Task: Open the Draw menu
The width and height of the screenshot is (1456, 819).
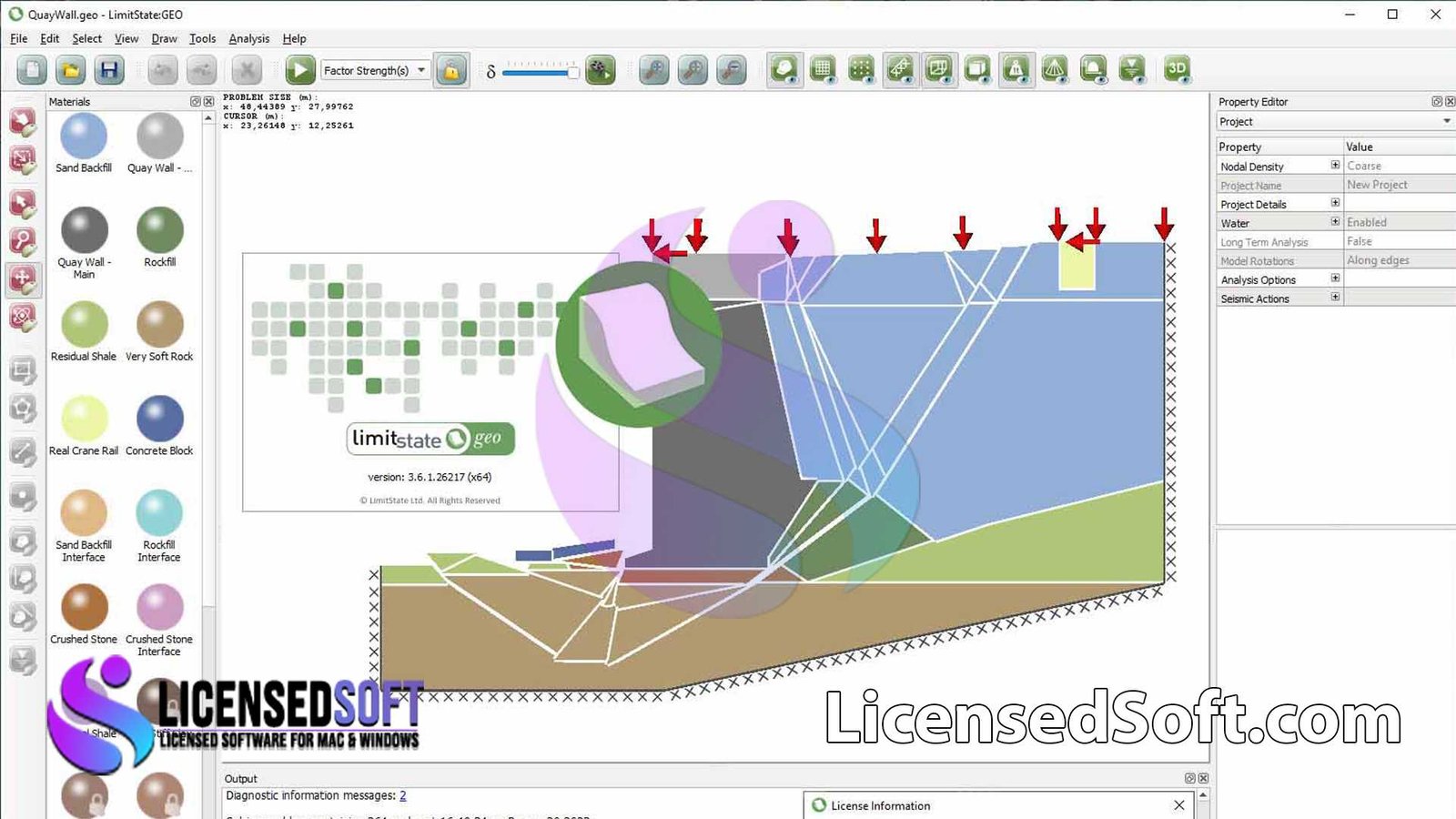Action: point(164,38)
